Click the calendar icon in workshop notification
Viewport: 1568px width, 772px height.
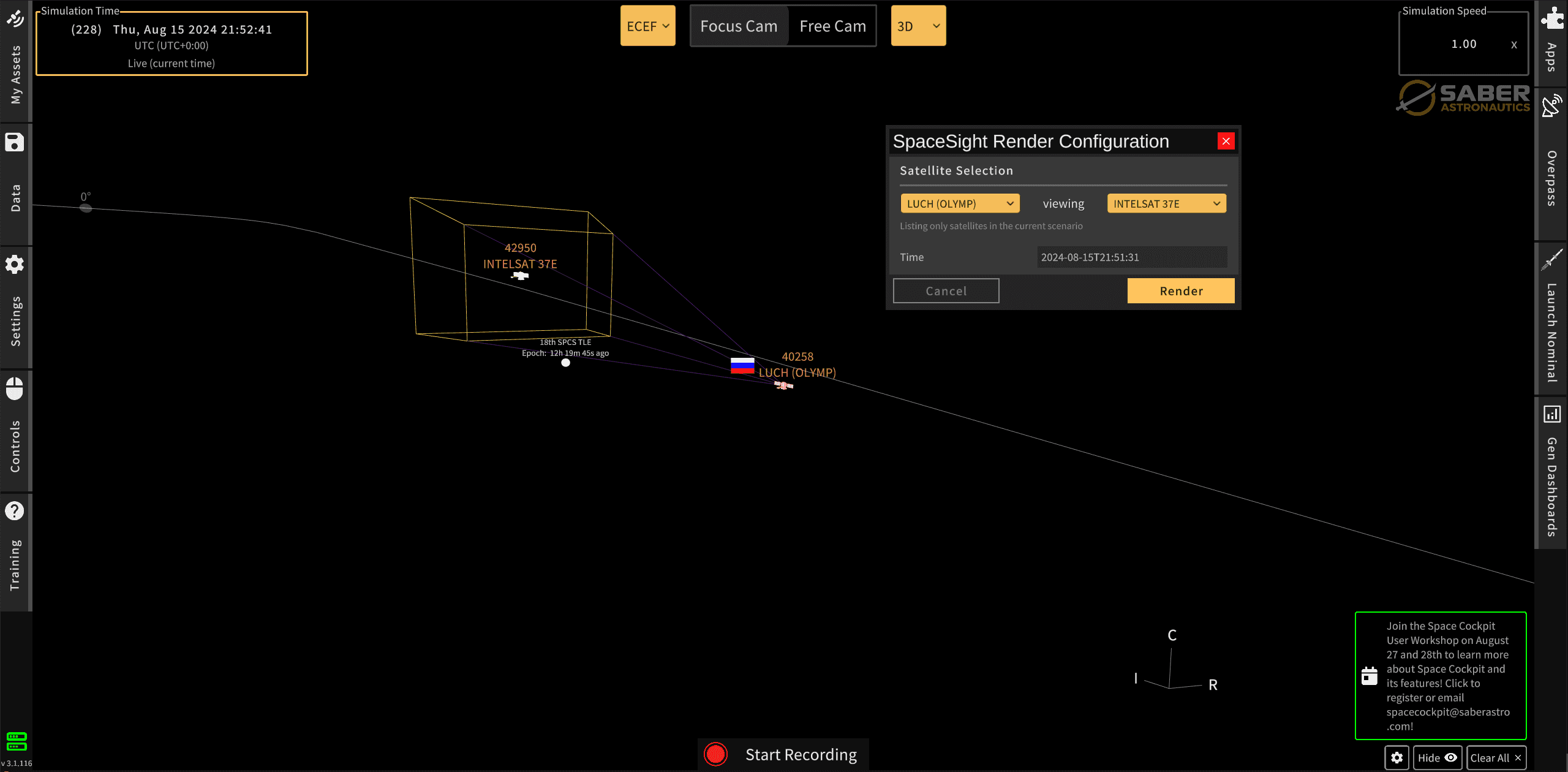pyautogui.click(x=1370, y=676)
